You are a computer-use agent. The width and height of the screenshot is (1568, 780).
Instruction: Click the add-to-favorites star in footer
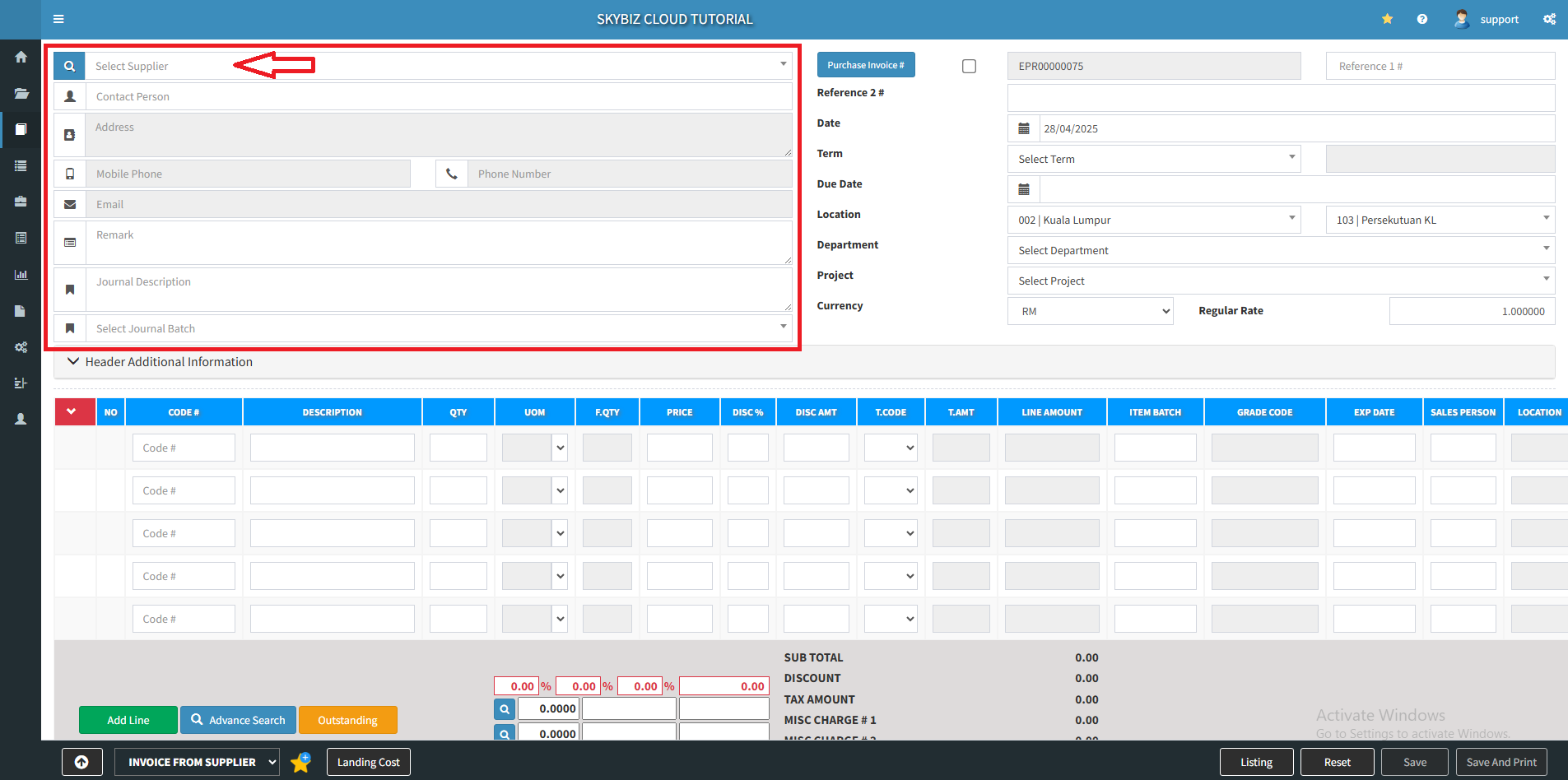(300, 762)
